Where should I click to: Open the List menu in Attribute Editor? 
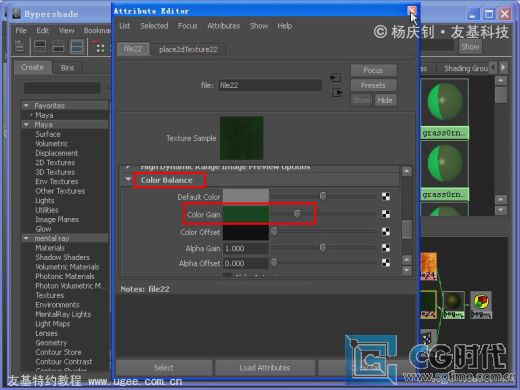pyautogui.click(x=125, y=26)
